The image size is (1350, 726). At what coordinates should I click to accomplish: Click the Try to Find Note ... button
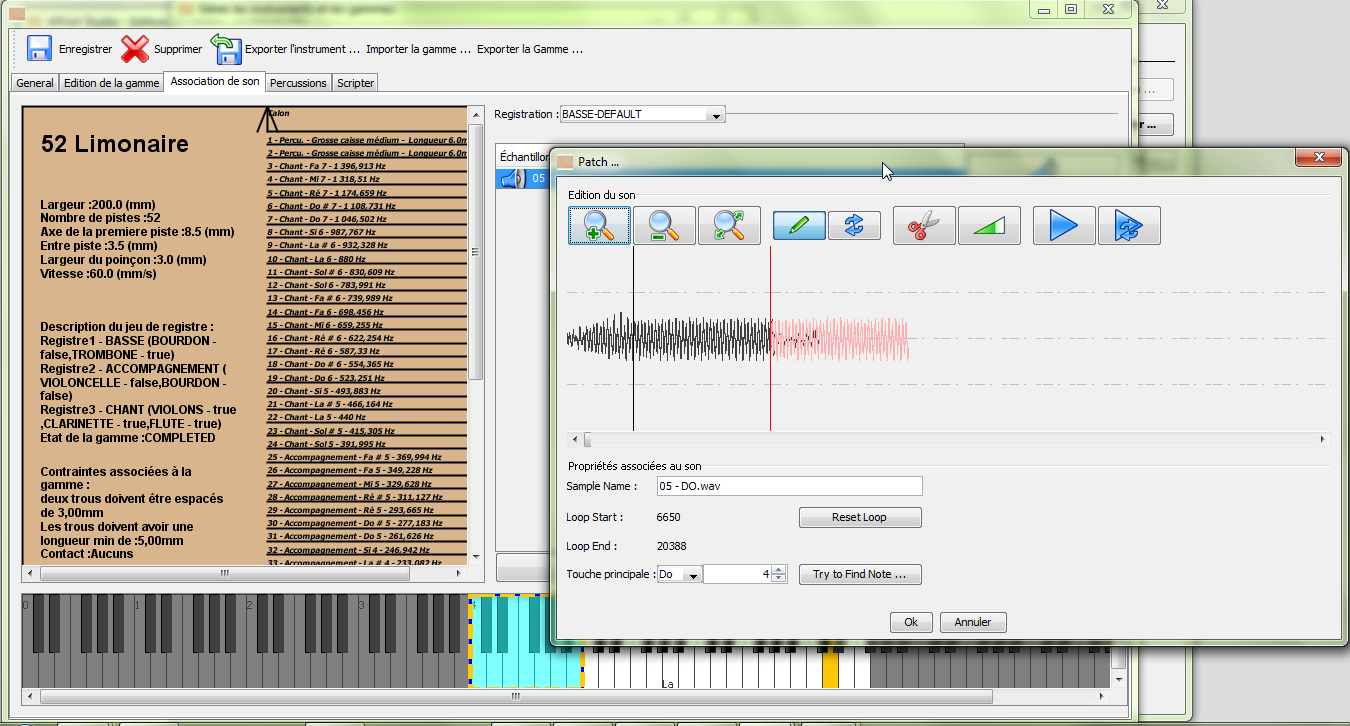point(860,575)
